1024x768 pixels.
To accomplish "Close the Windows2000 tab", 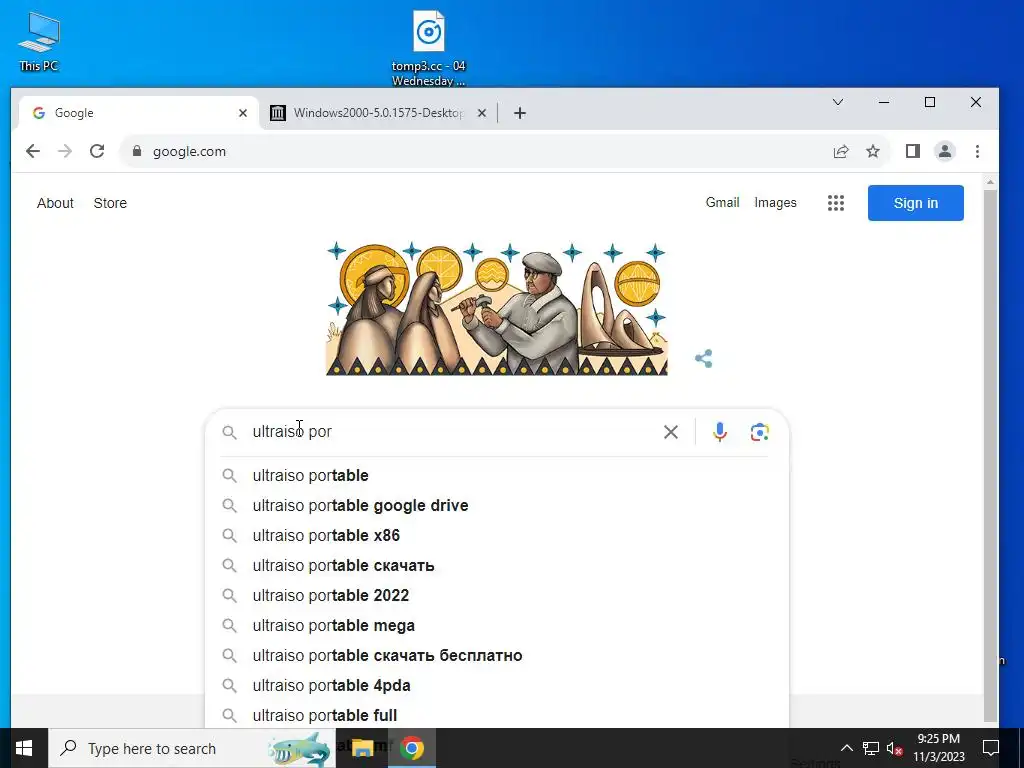I will click(481, 113).
